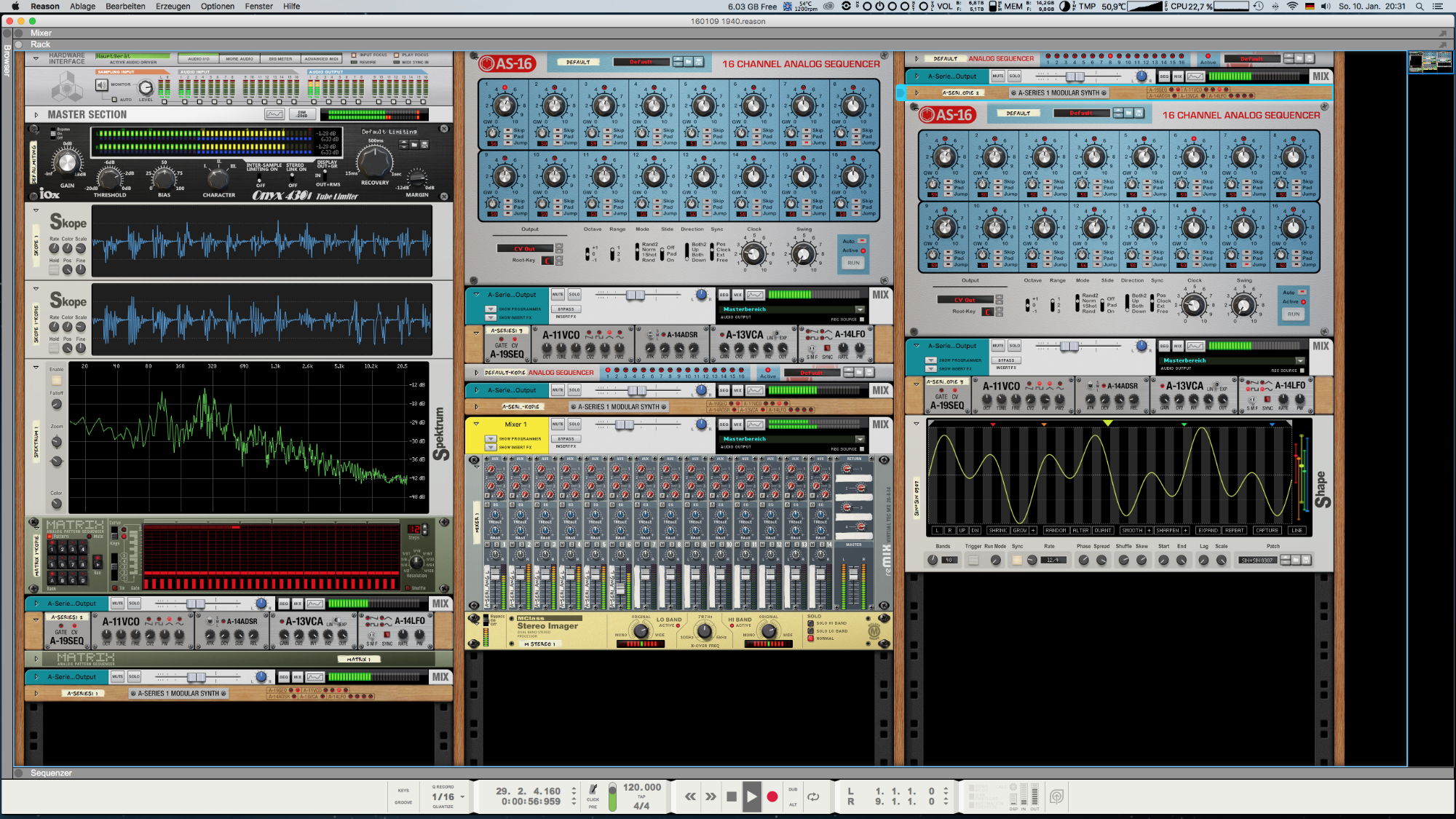Viewport: 1456px width, 819px height.
Task: Open the Fenster menu
Action: [x=258, y=7]
